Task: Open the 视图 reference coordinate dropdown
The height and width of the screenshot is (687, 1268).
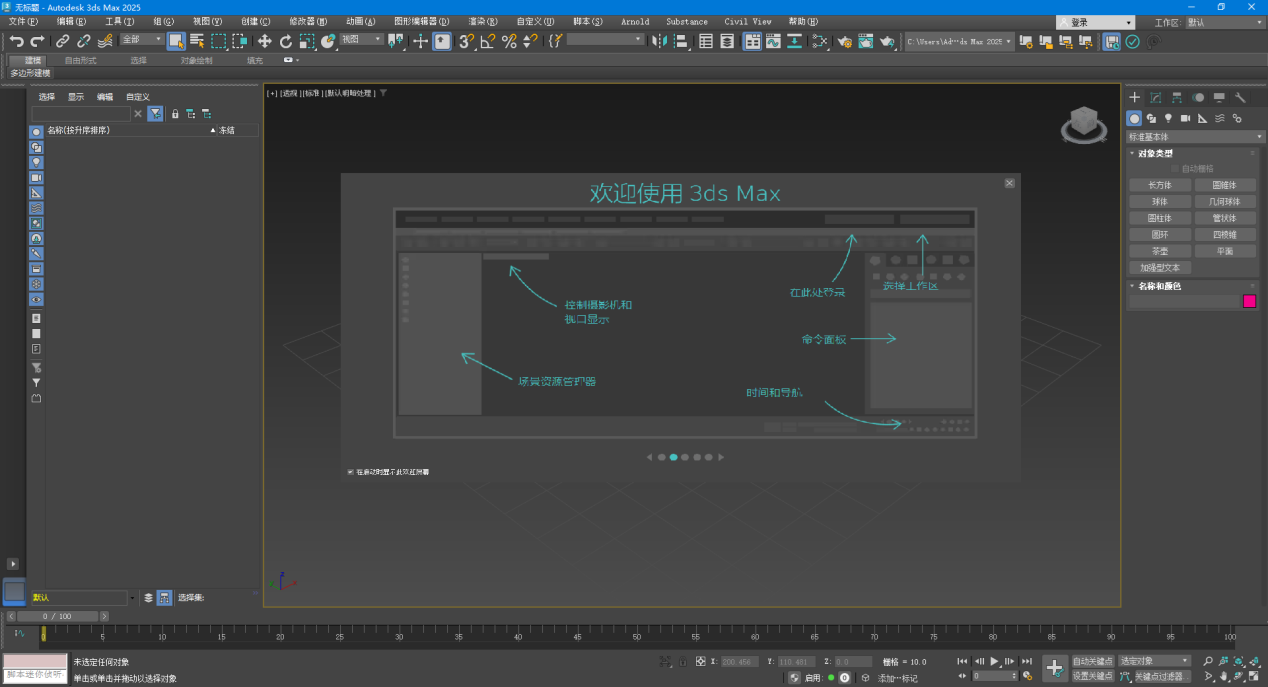Action: click(361, 40)
